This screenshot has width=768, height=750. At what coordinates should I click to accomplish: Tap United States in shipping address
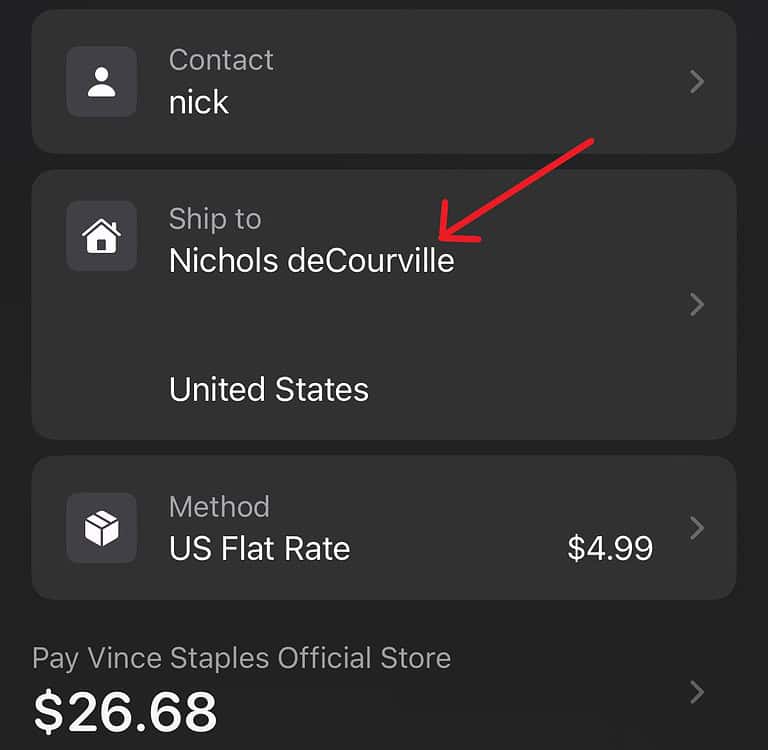pyautogui.click(x=268, y=389)
